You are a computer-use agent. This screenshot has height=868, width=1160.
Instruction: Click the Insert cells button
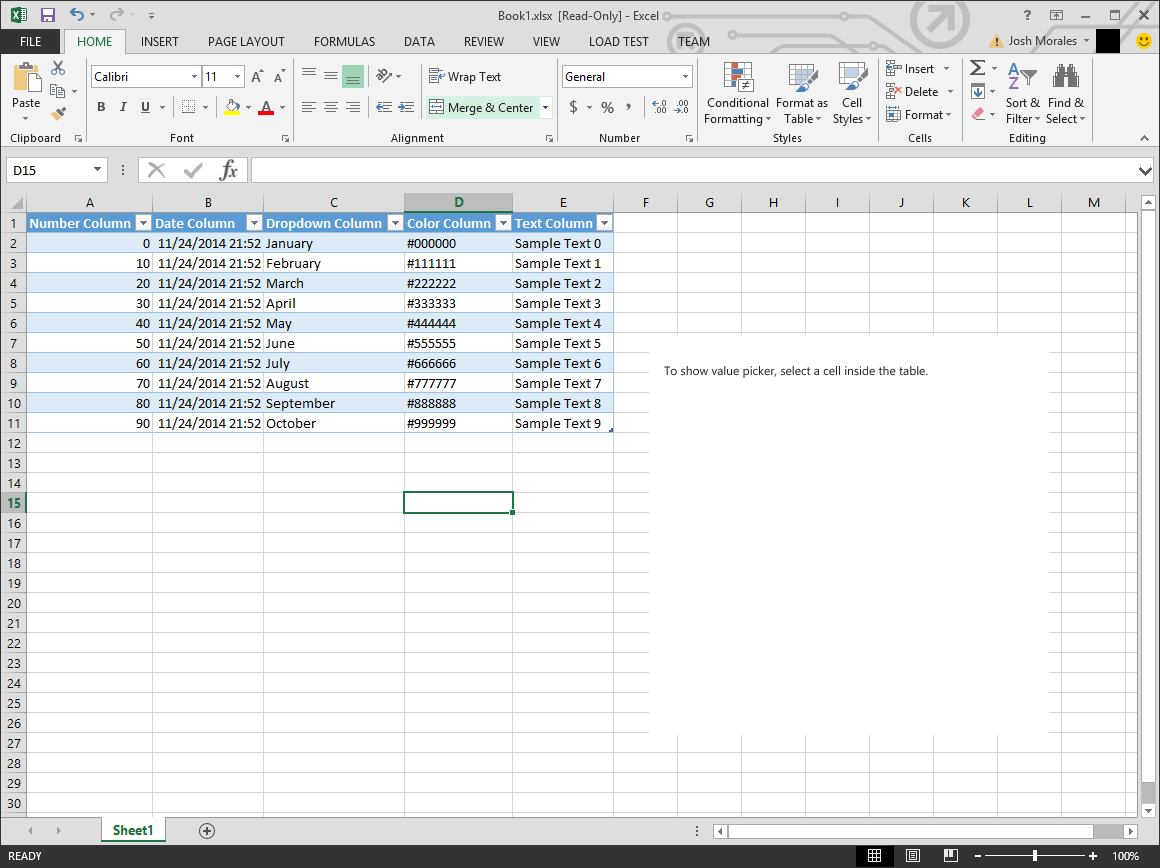tap(912, 68)
